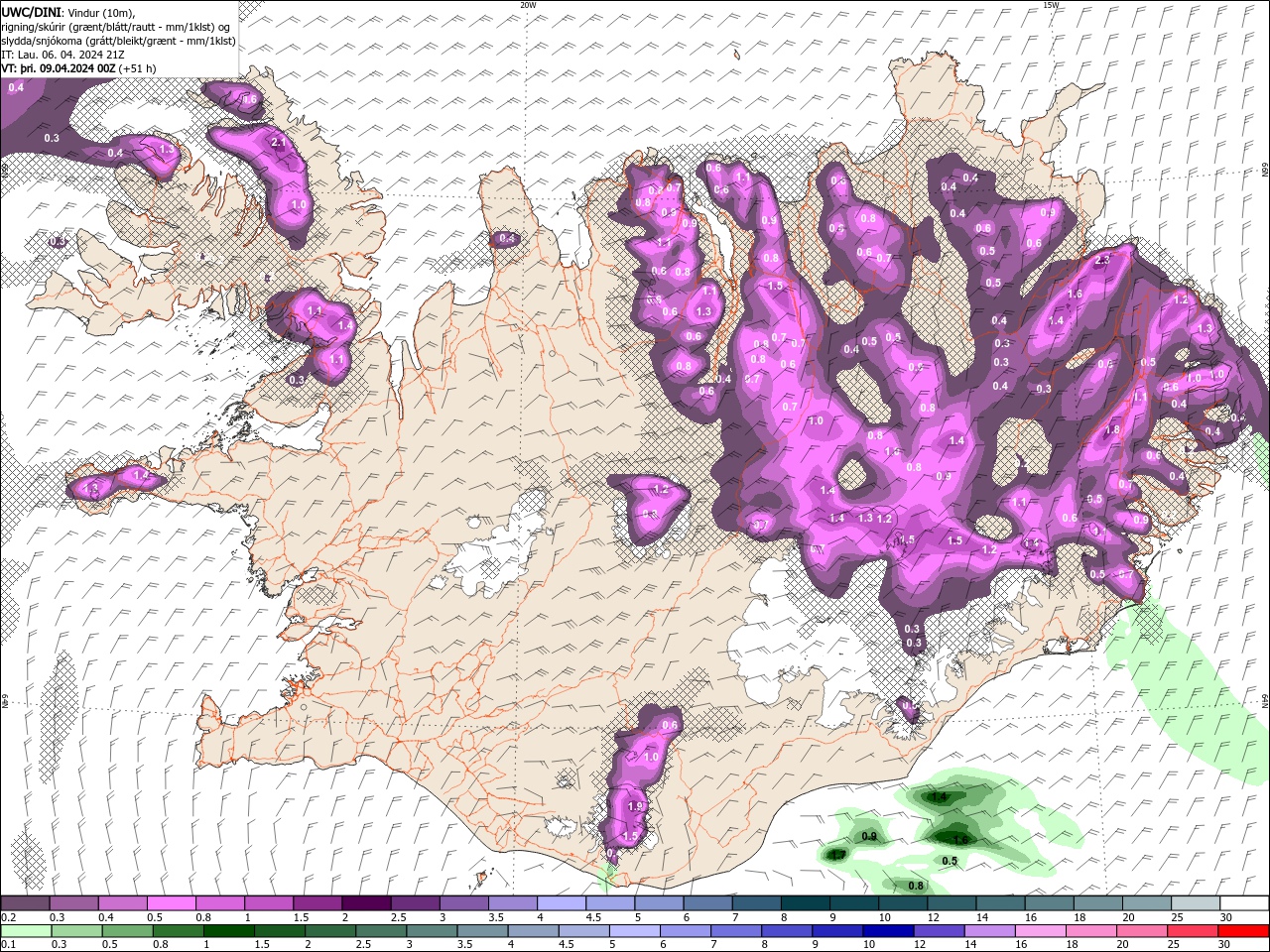
Task: Click the UWC/DINI title text
Action: pyautogui.click(x=30, y=12)
